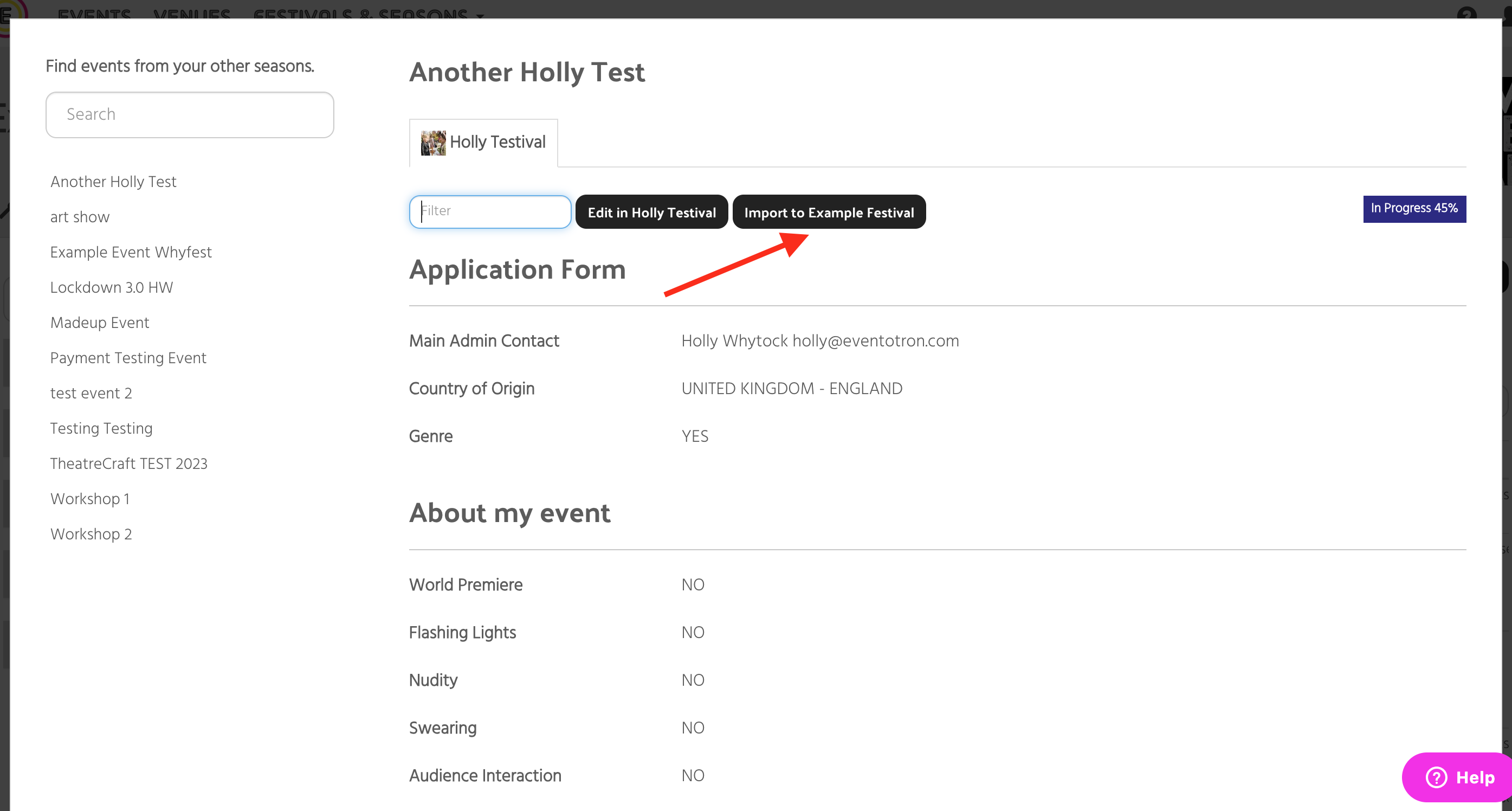Click the About my event heading
Image resolution: width=1512 pixels, height=811 pixels.
pyautogui.click(x=509, y=513)
